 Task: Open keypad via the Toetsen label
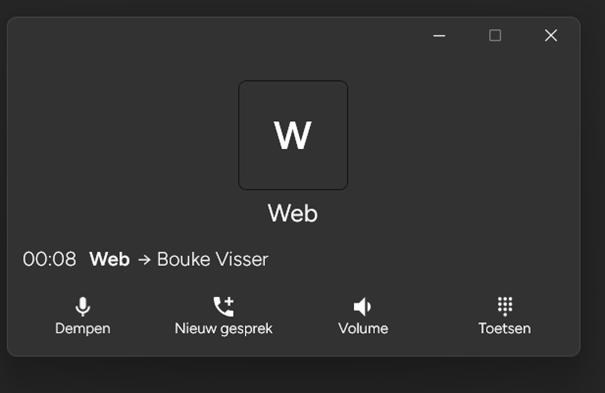pyautogui.click(x=505, y=329)
